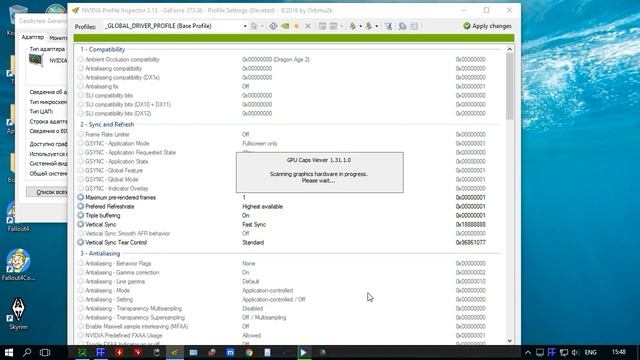Open dropdown arrow next to modified profiles icon
The image size is (640, 360).
[262, 26]
